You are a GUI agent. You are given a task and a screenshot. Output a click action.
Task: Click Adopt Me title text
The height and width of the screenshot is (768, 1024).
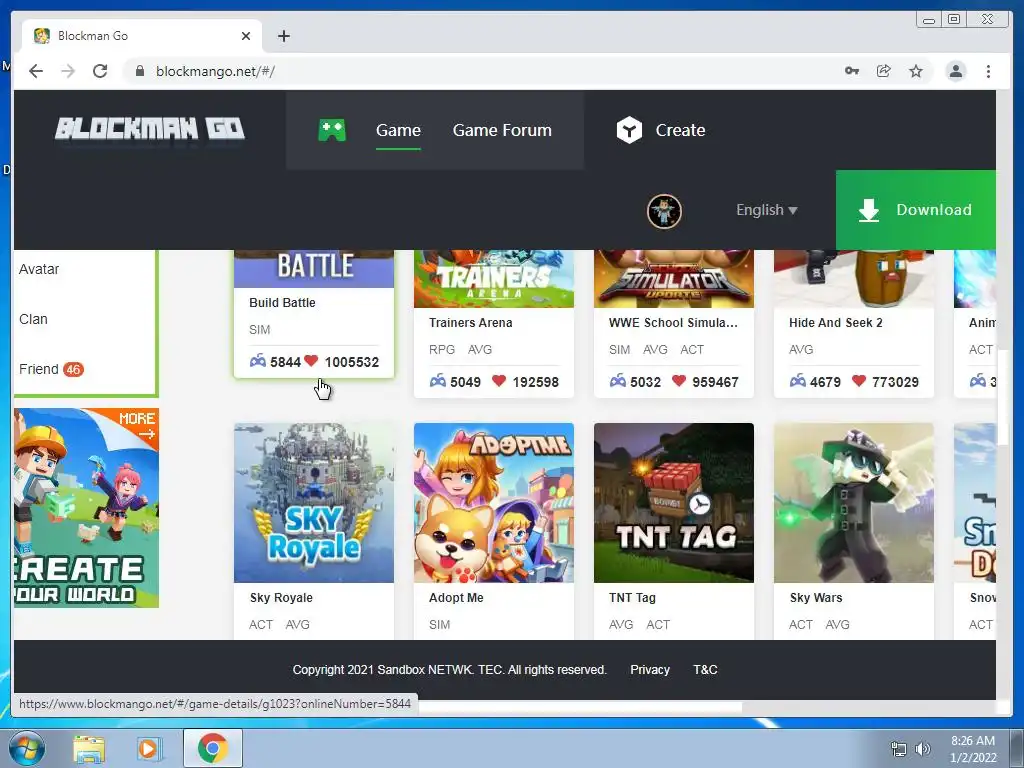pos(456,598)
